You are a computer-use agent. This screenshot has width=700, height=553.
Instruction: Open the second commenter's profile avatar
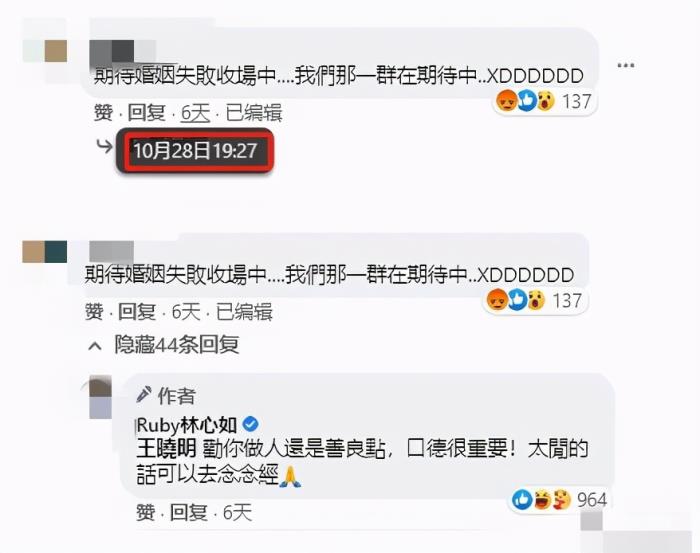pyautogui.click(x=45, y=252)
